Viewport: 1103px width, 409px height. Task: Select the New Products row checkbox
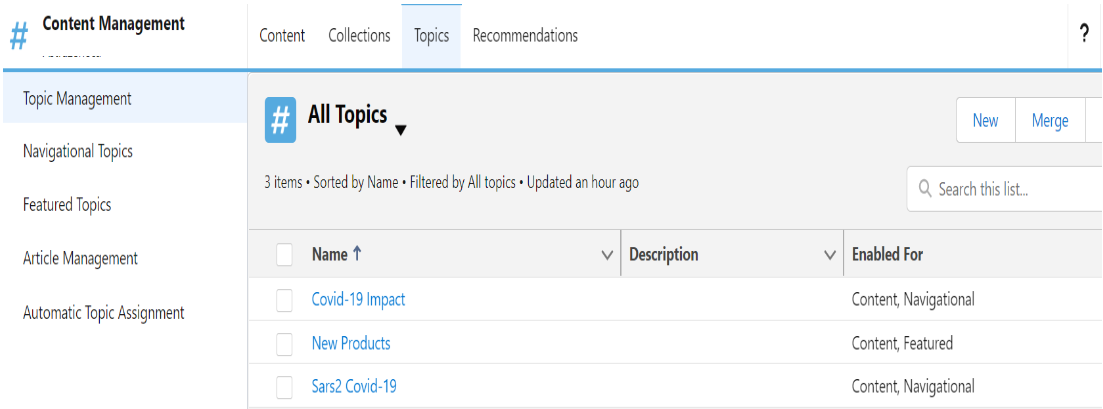(x=285, y=344)
